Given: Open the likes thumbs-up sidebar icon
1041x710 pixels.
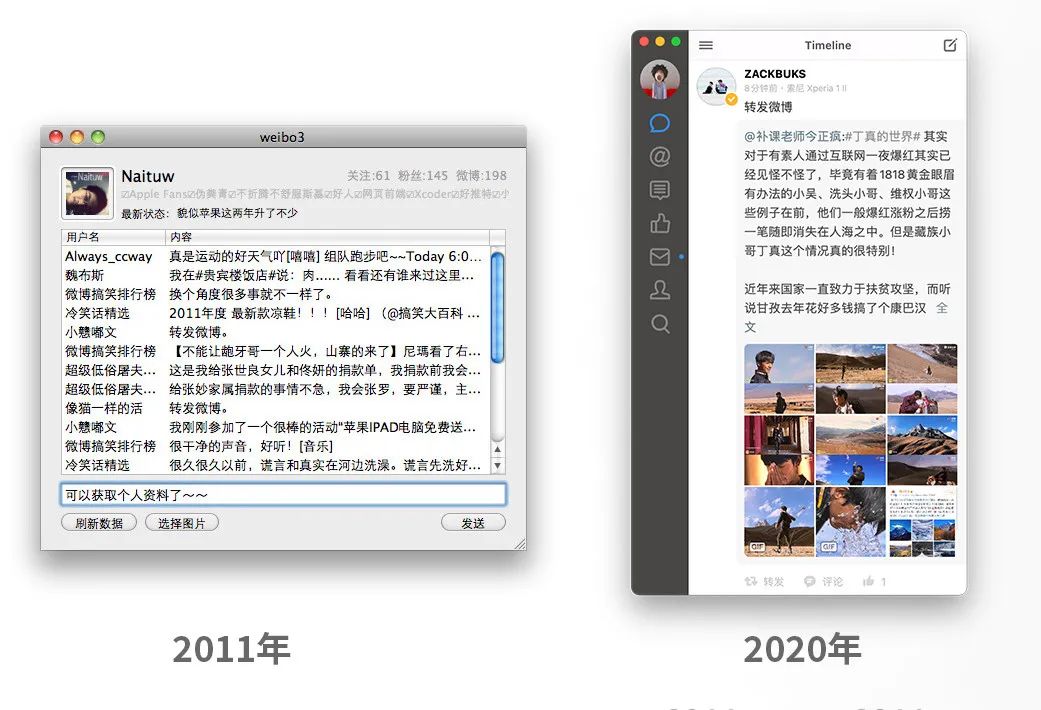Looking at the screenshot, I should click(x=659, y=223).
